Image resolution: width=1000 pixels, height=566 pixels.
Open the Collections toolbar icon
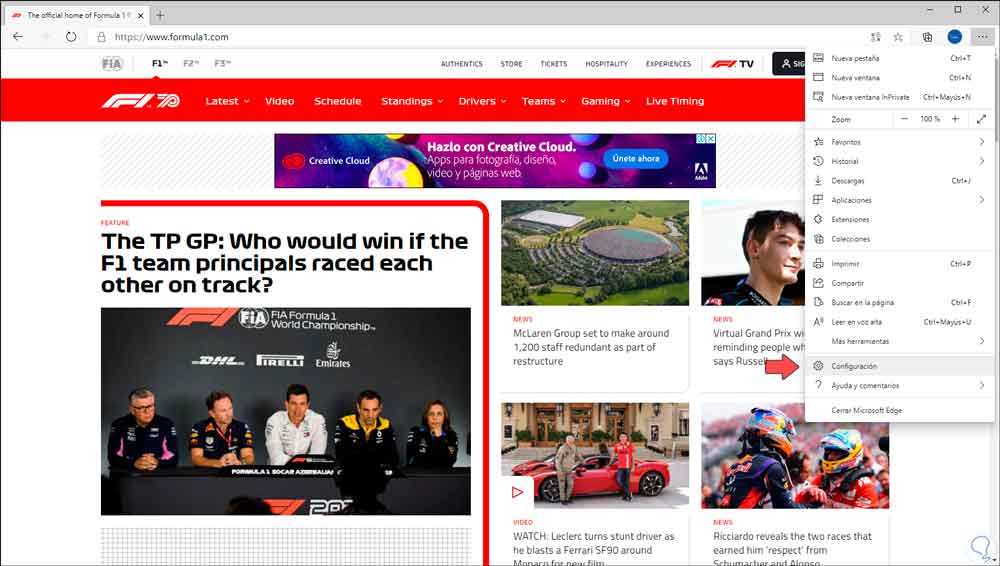click(x=927, y=37)
